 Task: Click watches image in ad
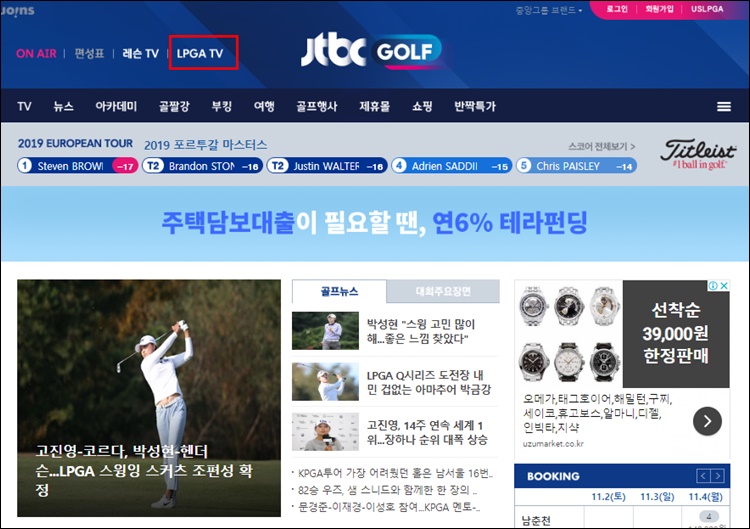tap(569, 333)
